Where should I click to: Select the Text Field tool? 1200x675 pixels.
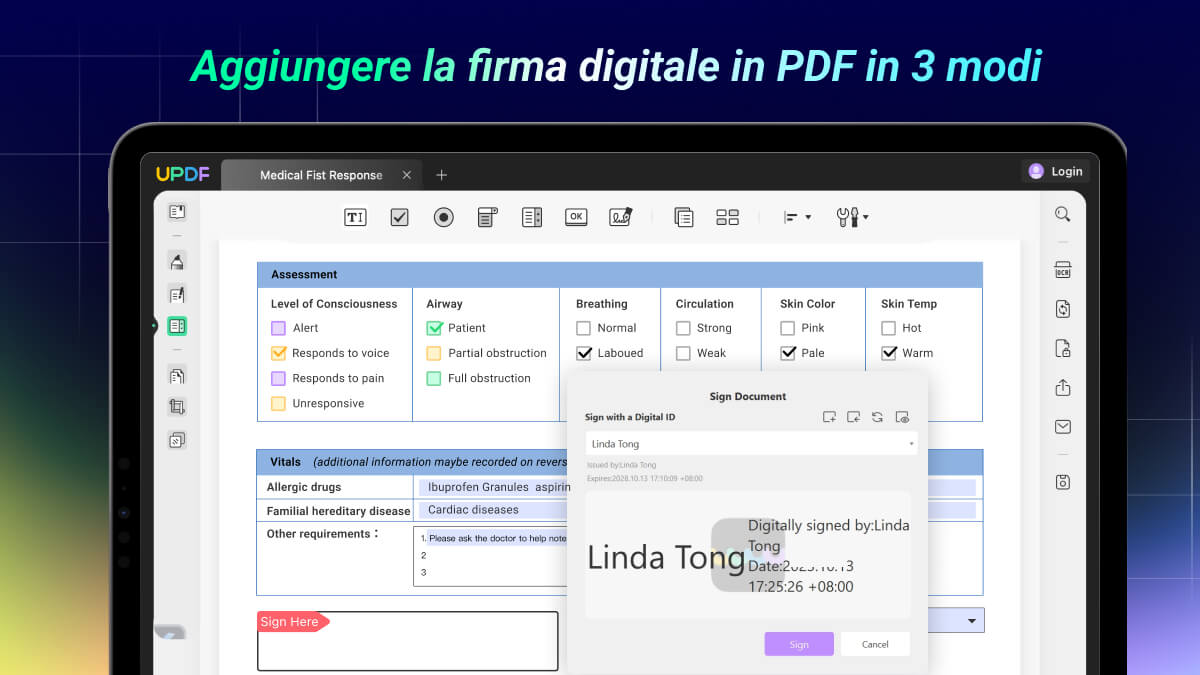pyautogui.click(x=355, y=216)
